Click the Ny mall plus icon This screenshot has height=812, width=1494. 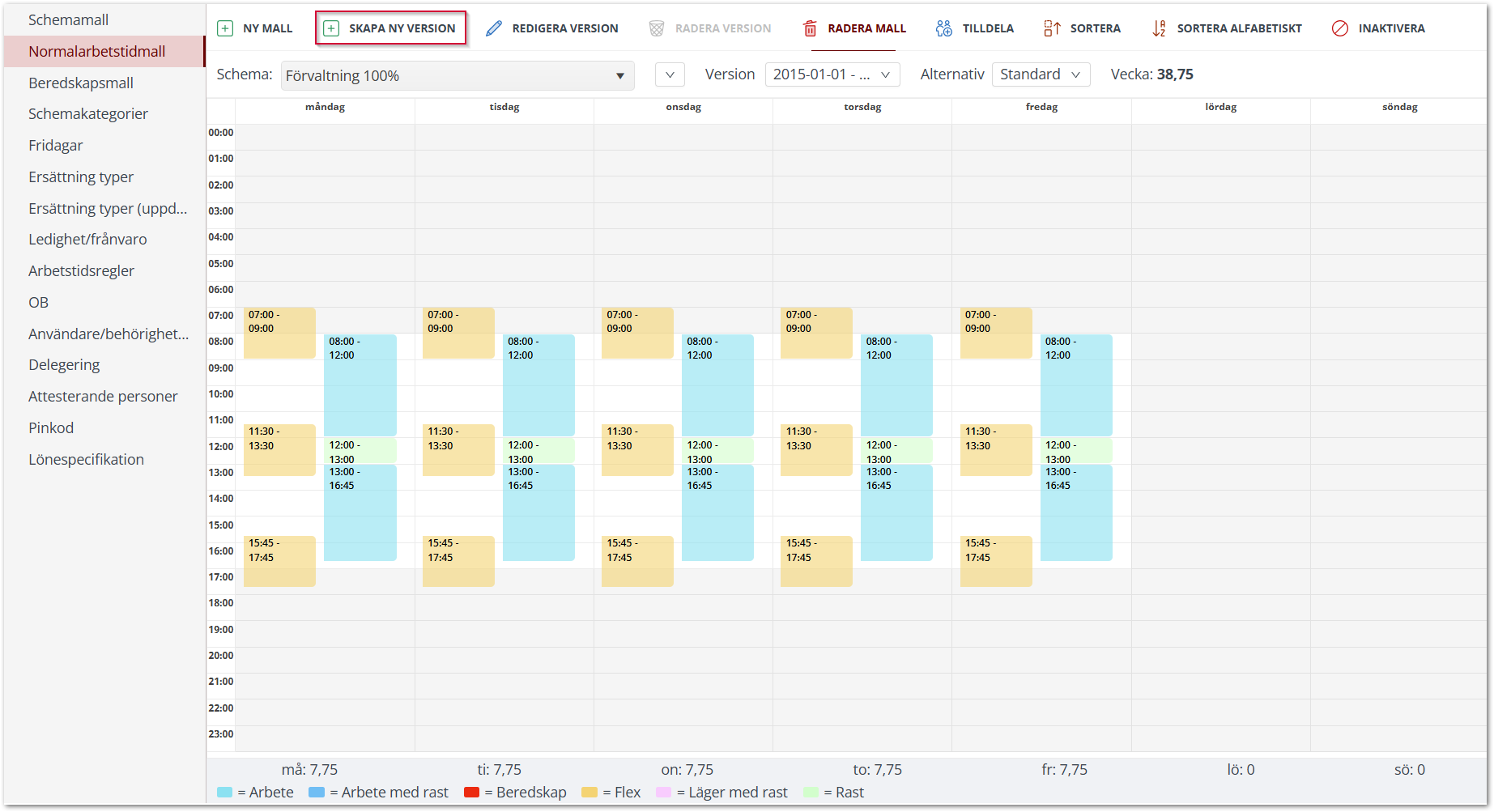tap(225, 28)
